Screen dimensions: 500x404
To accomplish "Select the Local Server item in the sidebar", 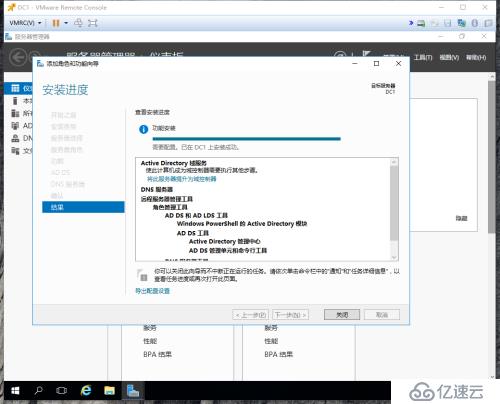I will pos(19,101).
